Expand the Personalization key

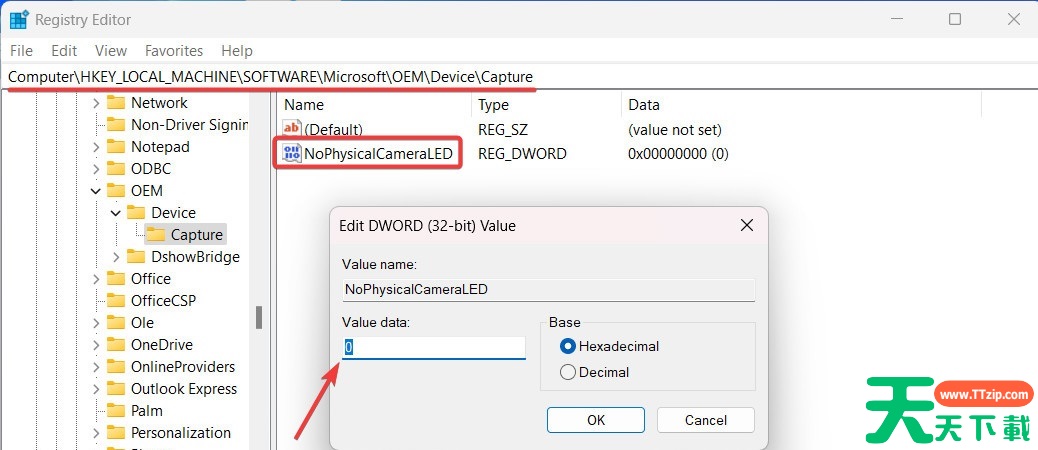point(96,433)
